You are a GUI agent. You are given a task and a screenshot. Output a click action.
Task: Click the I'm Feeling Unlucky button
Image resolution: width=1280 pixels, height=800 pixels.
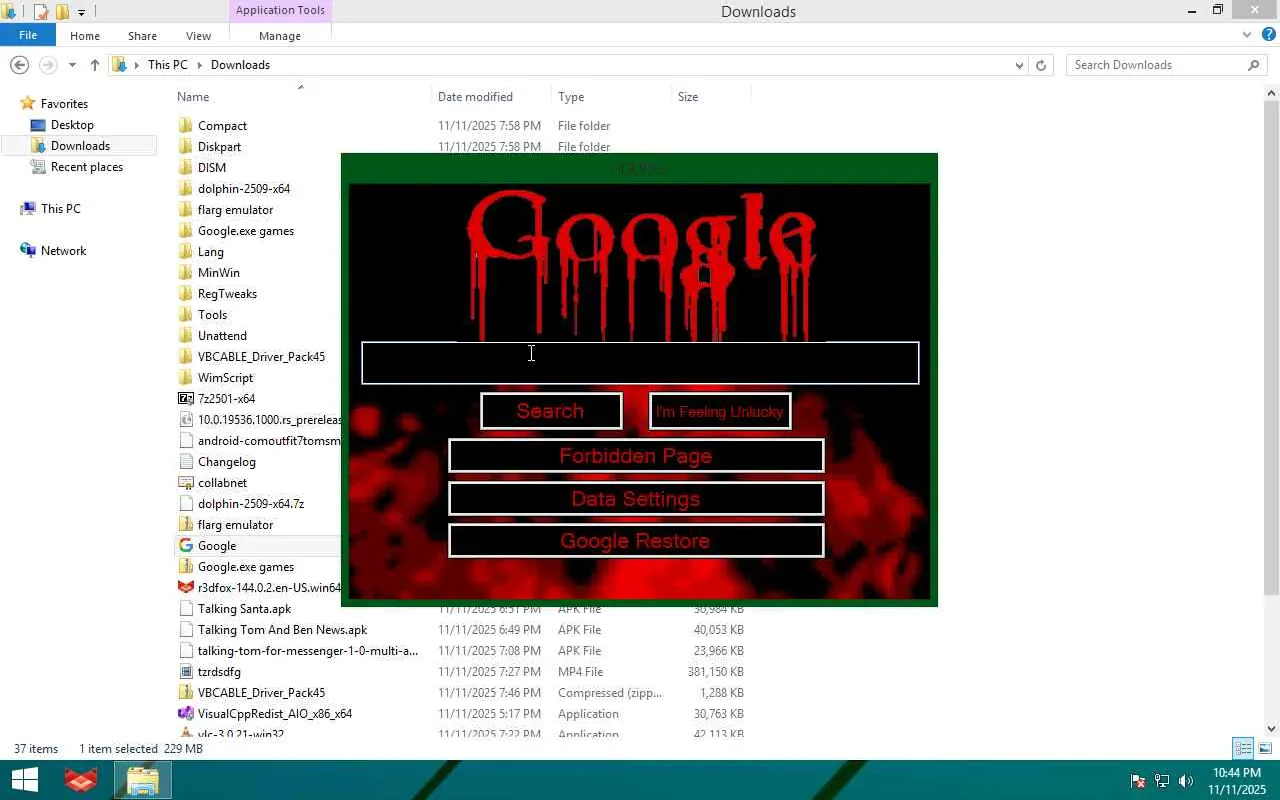(x=720, y=411)
